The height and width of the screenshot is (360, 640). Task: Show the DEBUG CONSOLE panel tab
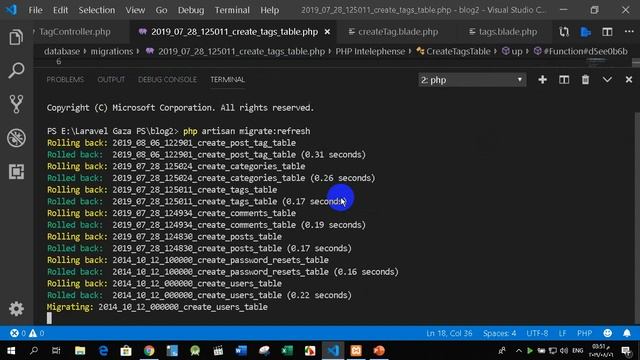pos(167,79)
